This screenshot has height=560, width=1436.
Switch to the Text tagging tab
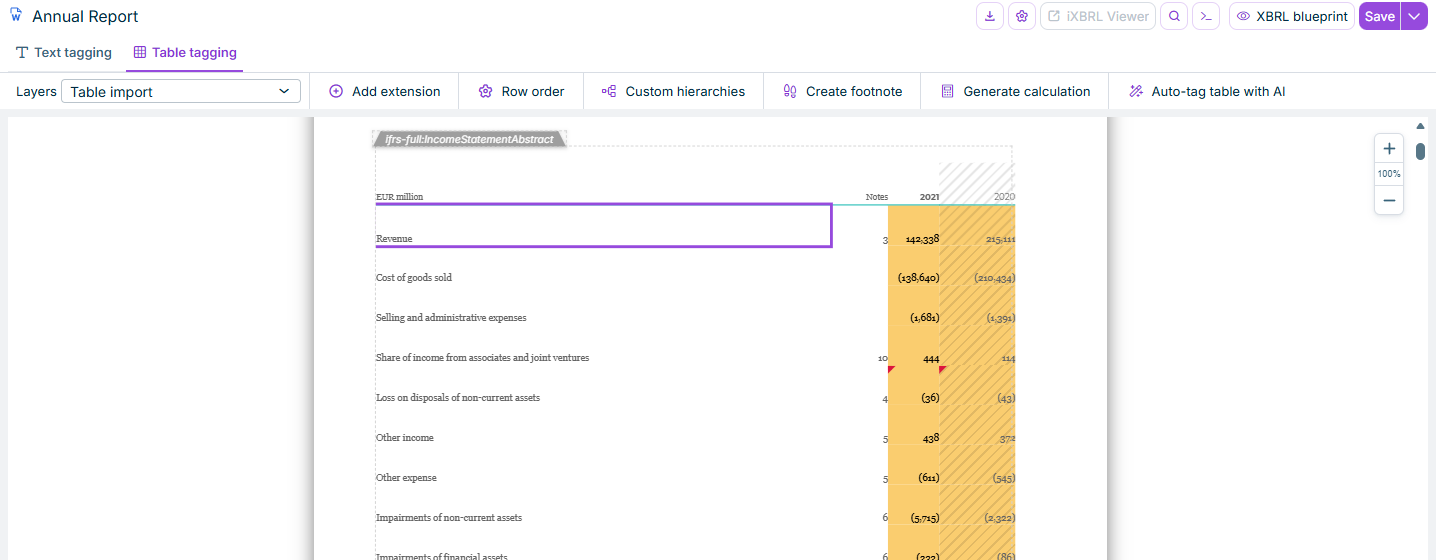click(64, 52)
